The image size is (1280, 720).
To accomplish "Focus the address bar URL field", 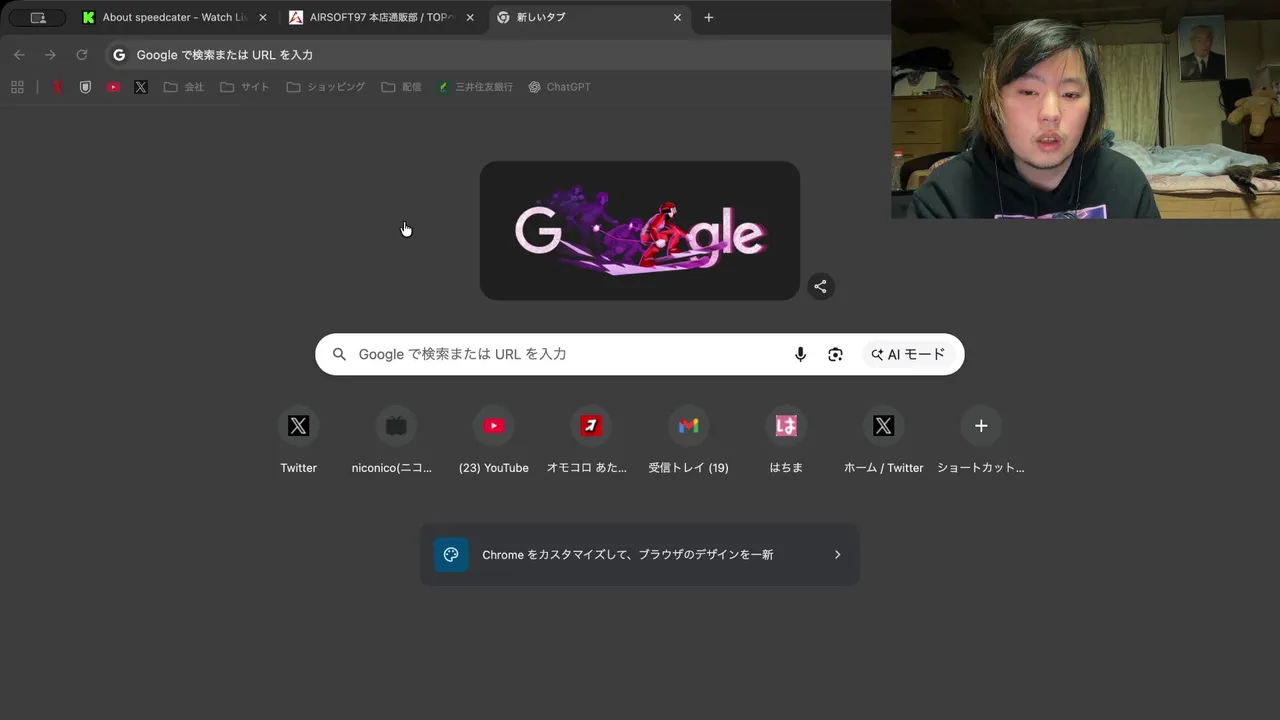I will 497,55.
